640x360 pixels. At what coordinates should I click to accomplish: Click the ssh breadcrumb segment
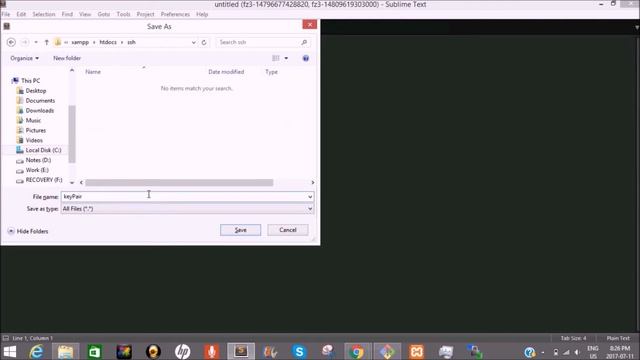[131, 42]
